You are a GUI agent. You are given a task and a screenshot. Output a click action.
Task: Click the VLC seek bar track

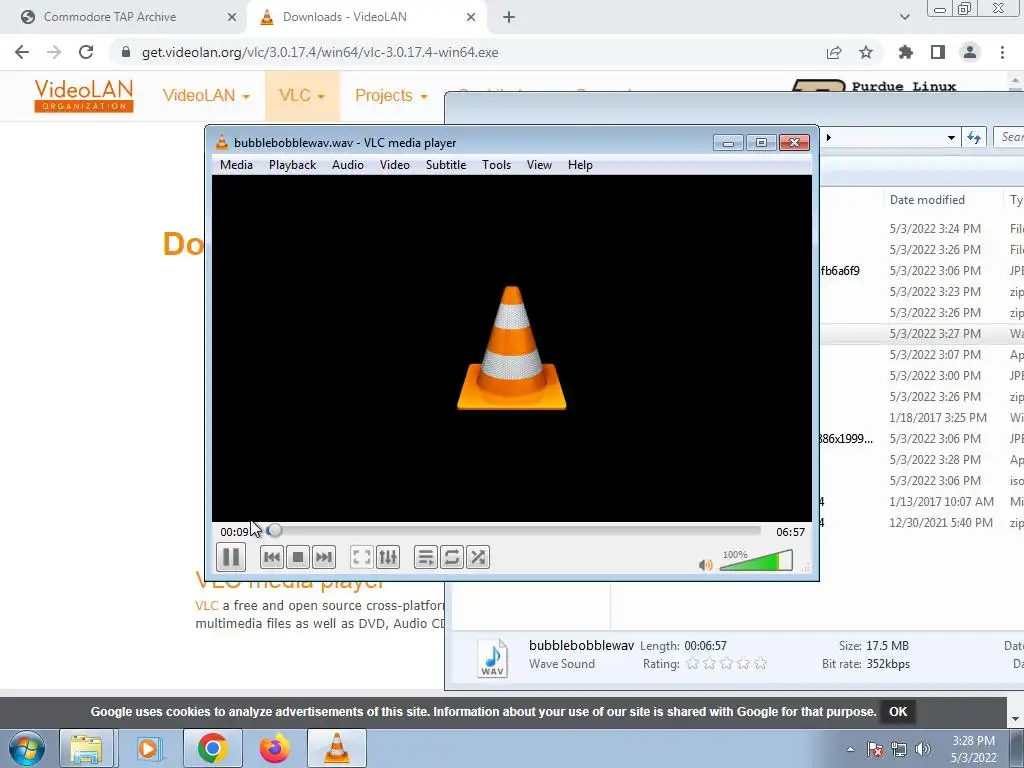pos(513,531)
